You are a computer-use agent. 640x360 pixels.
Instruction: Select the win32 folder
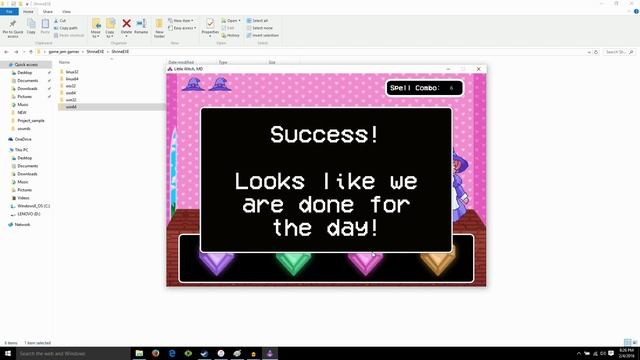[x=71, y=100]
